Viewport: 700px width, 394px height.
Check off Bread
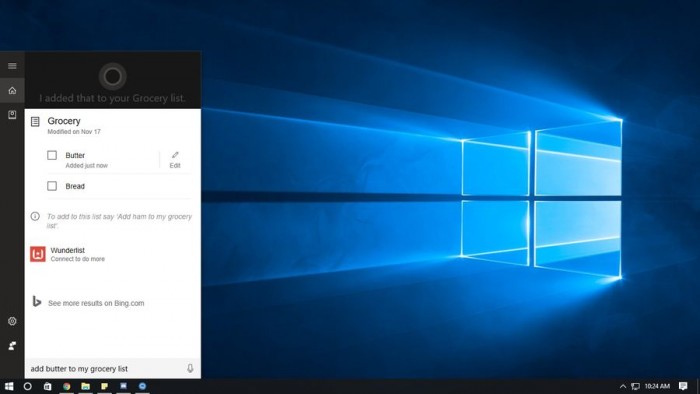(52, 186)
